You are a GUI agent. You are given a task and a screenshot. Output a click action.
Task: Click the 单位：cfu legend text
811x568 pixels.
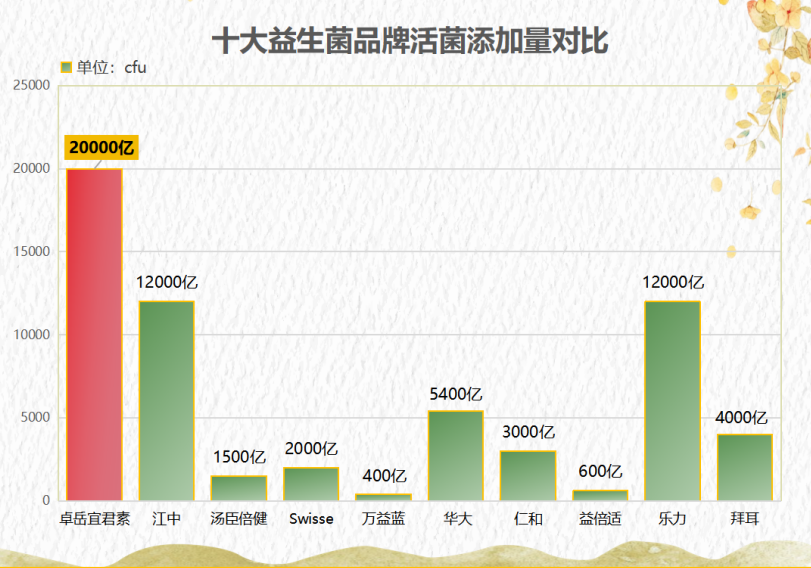point(111,67)
